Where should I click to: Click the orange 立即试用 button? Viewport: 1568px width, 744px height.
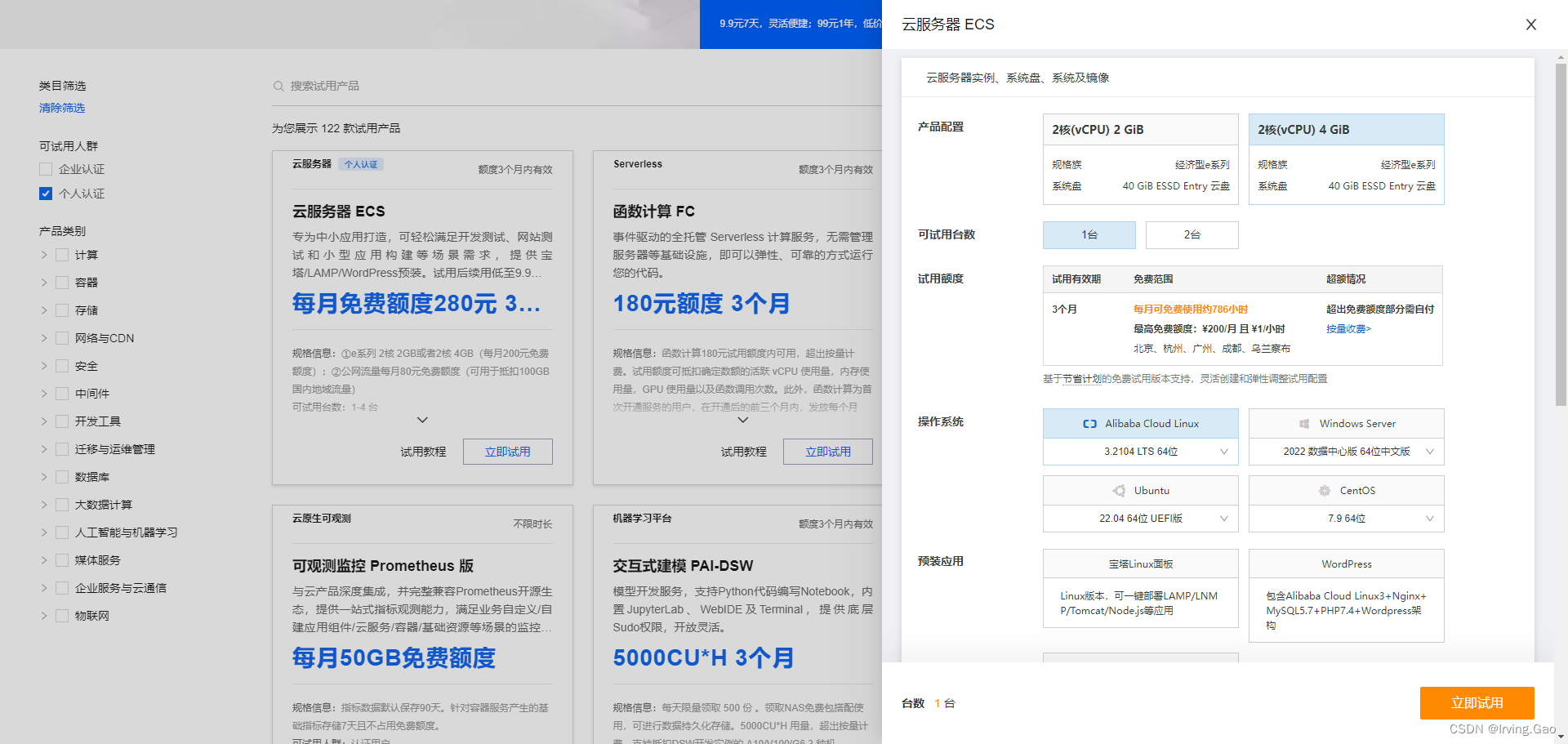tap(1477, 703)
